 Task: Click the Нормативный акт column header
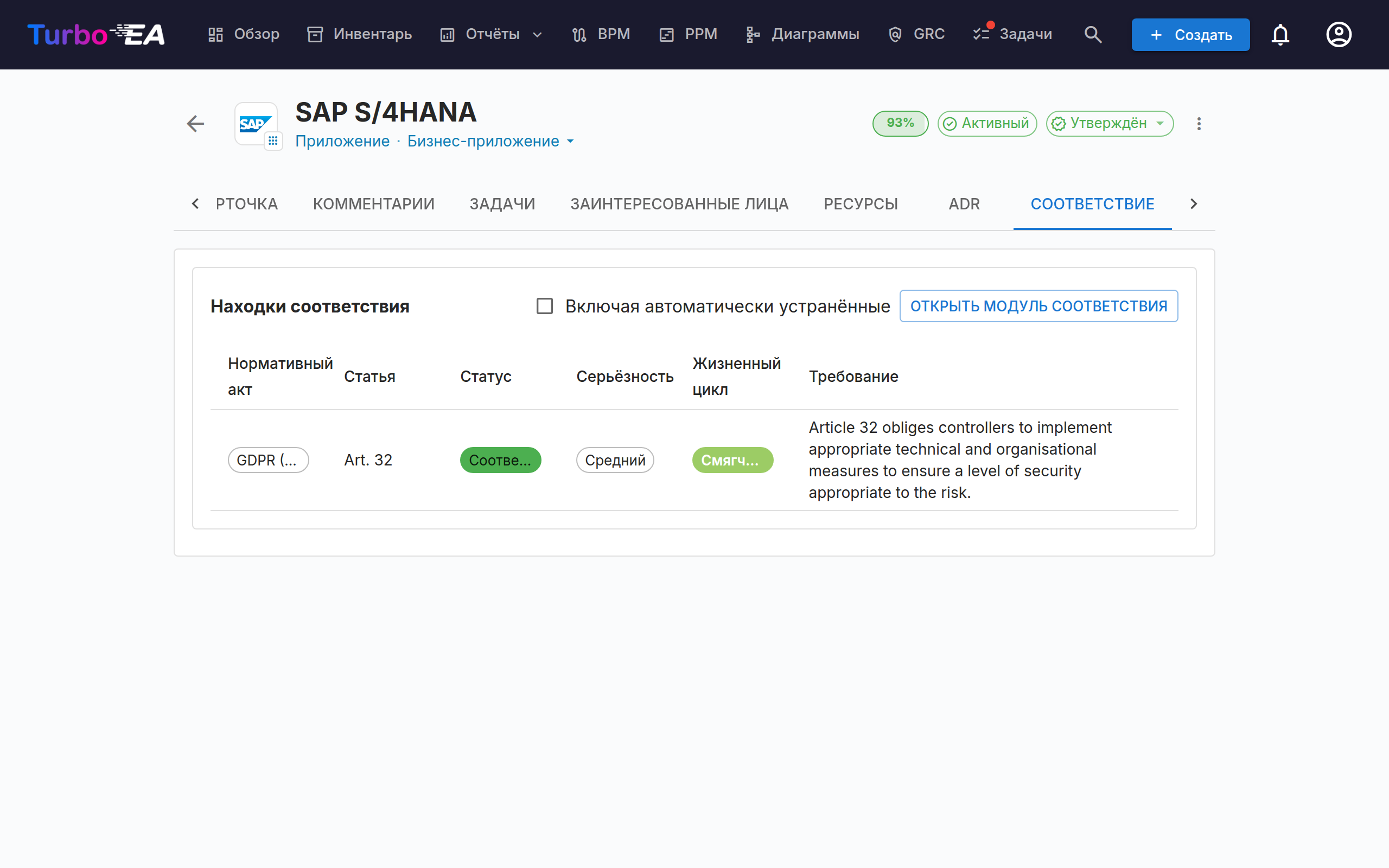pos(280,376)
